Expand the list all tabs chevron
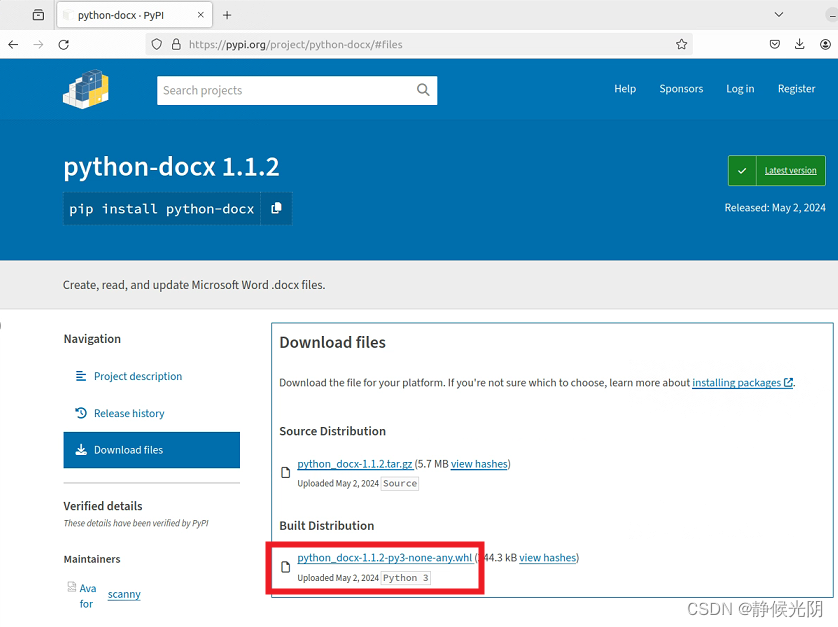 point(779,14)
